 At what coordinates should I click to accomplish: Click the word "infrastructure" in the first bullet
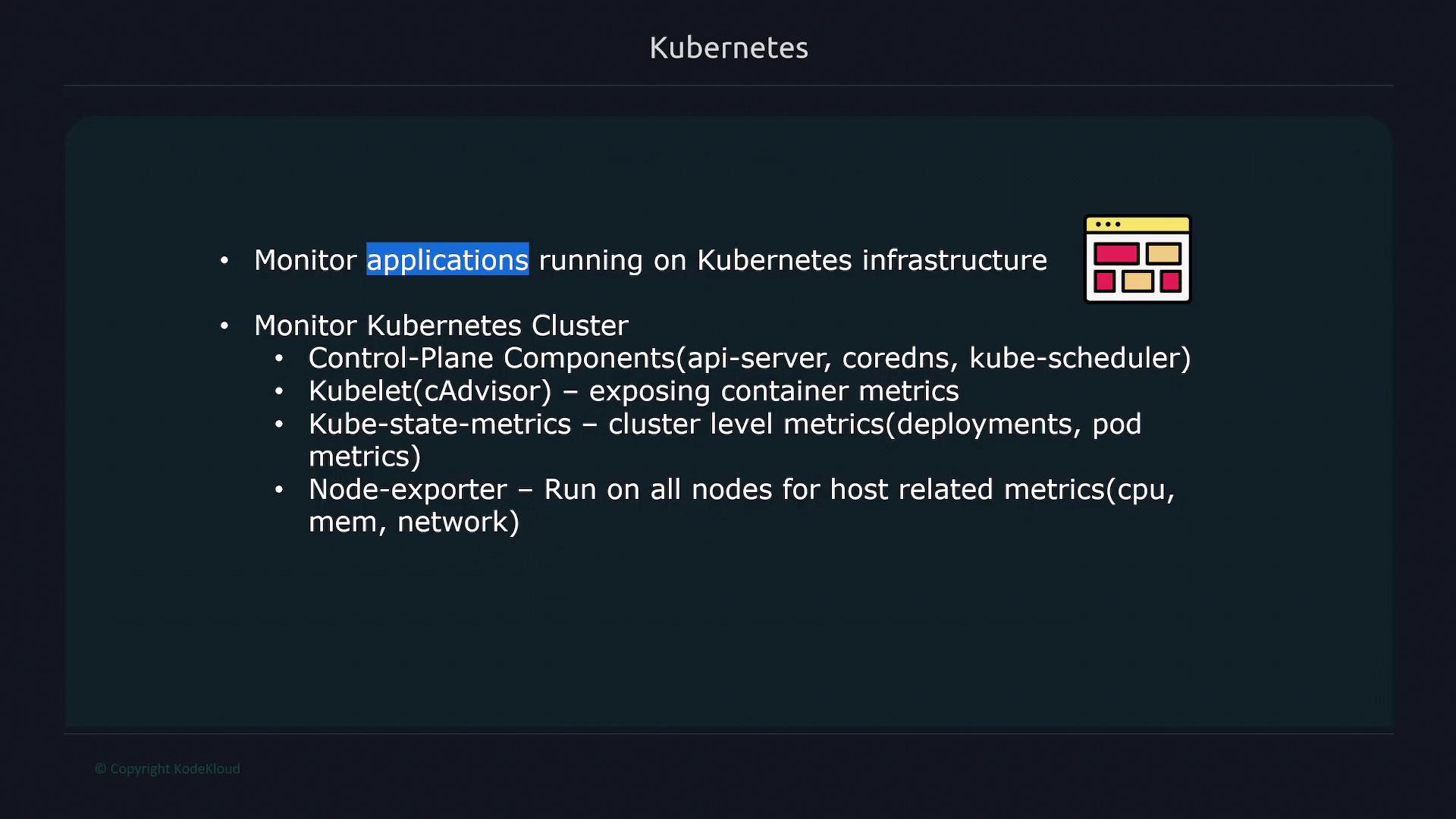[954, 260]
